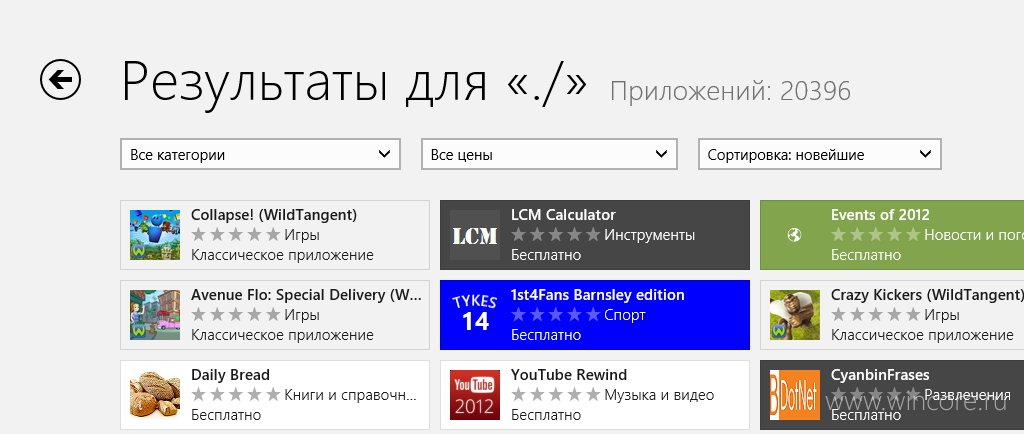Open the YouTube Rewind 2012 icon
1024x434 pixels.
[x=475, y=395]
